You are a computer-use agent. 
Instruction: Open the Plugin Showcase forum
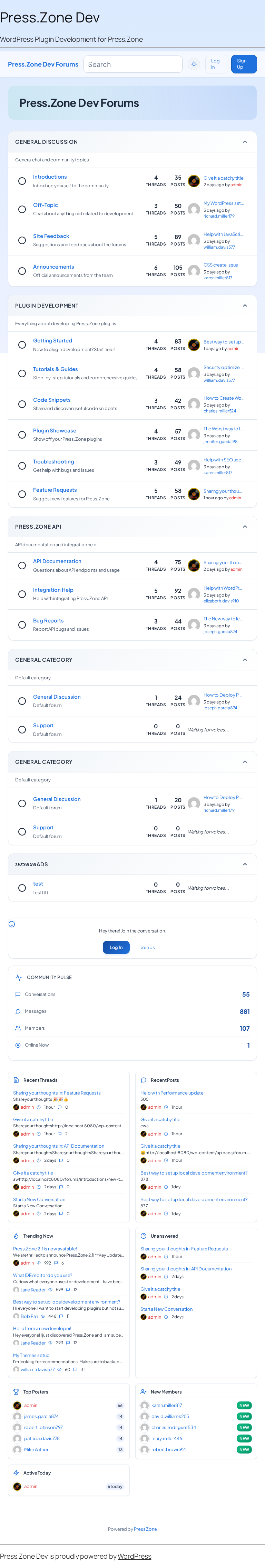point(55,430)
